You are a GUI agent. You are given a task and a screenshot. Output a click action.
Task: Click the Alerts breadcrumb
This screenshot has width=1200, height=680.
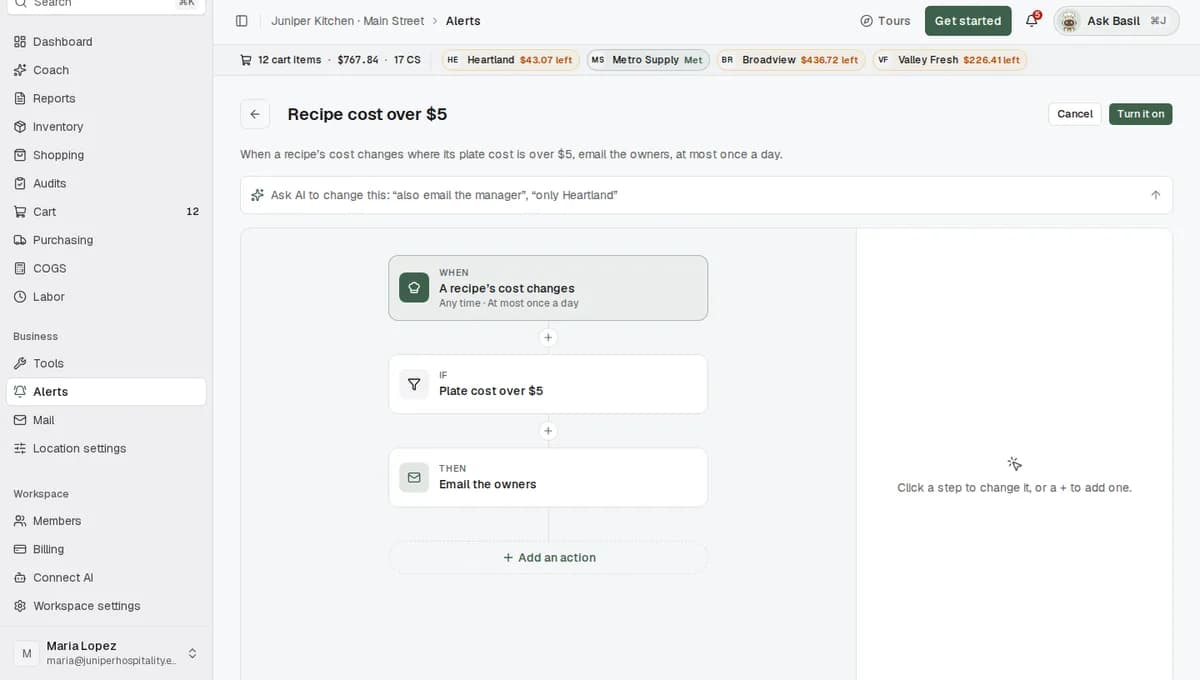463,21
